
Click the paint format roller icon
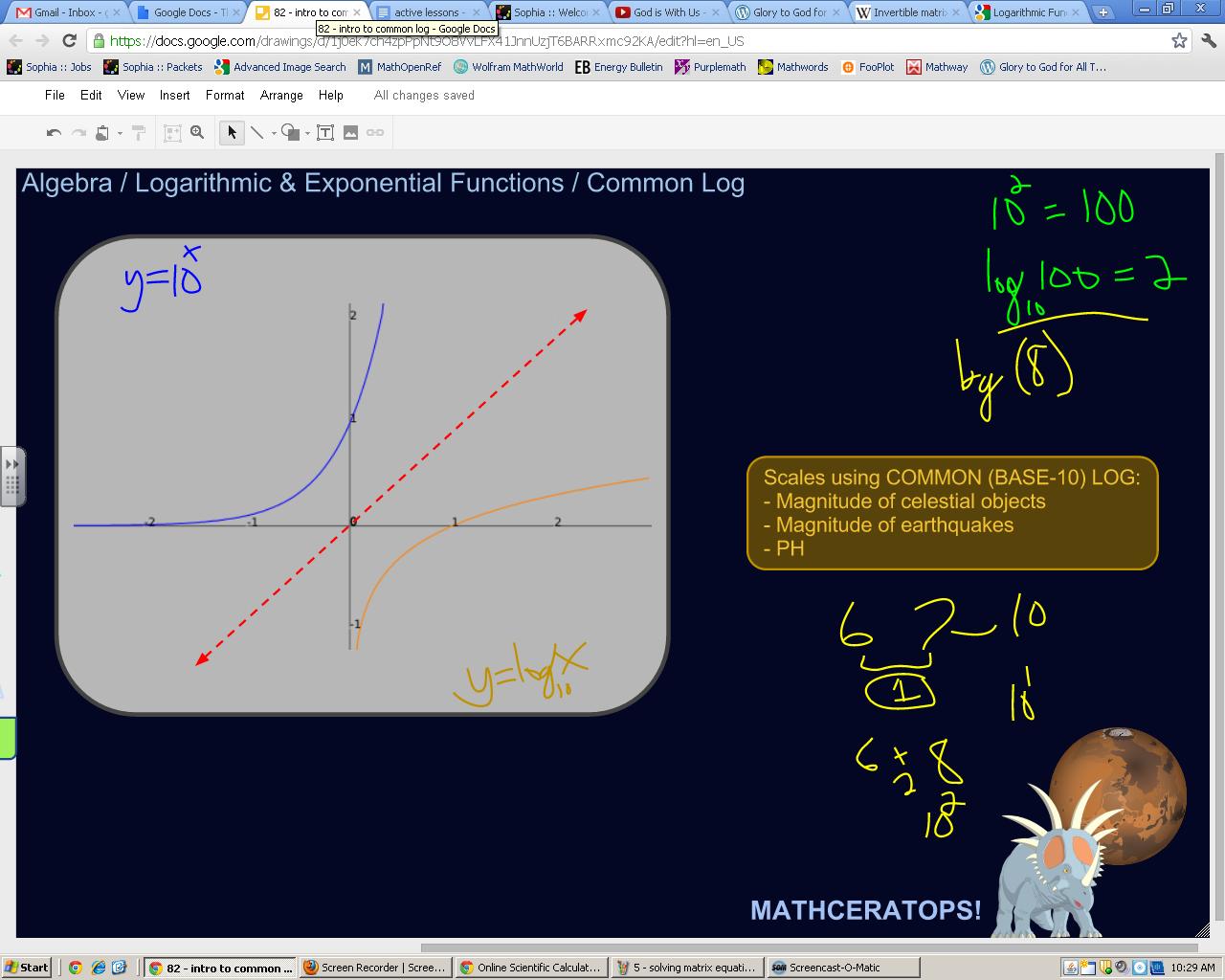click(x=138, y=133)
